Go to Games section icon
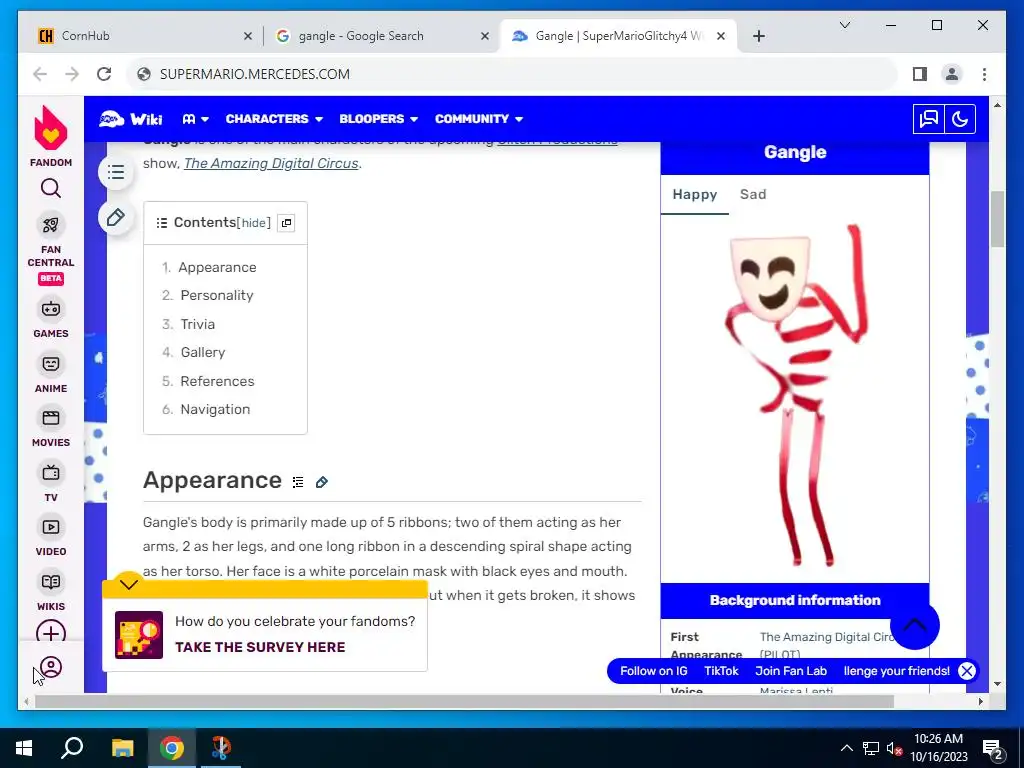 pos(50,309)
